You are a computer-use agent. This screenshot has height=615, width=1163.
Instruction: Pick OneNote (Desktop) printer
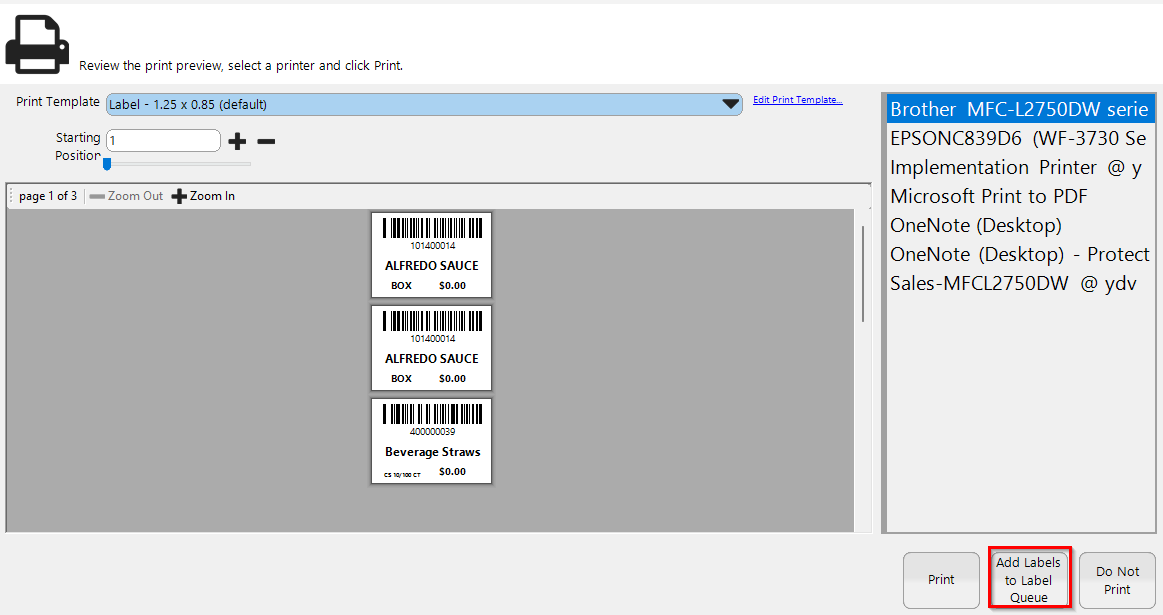(x=976, y=226)
